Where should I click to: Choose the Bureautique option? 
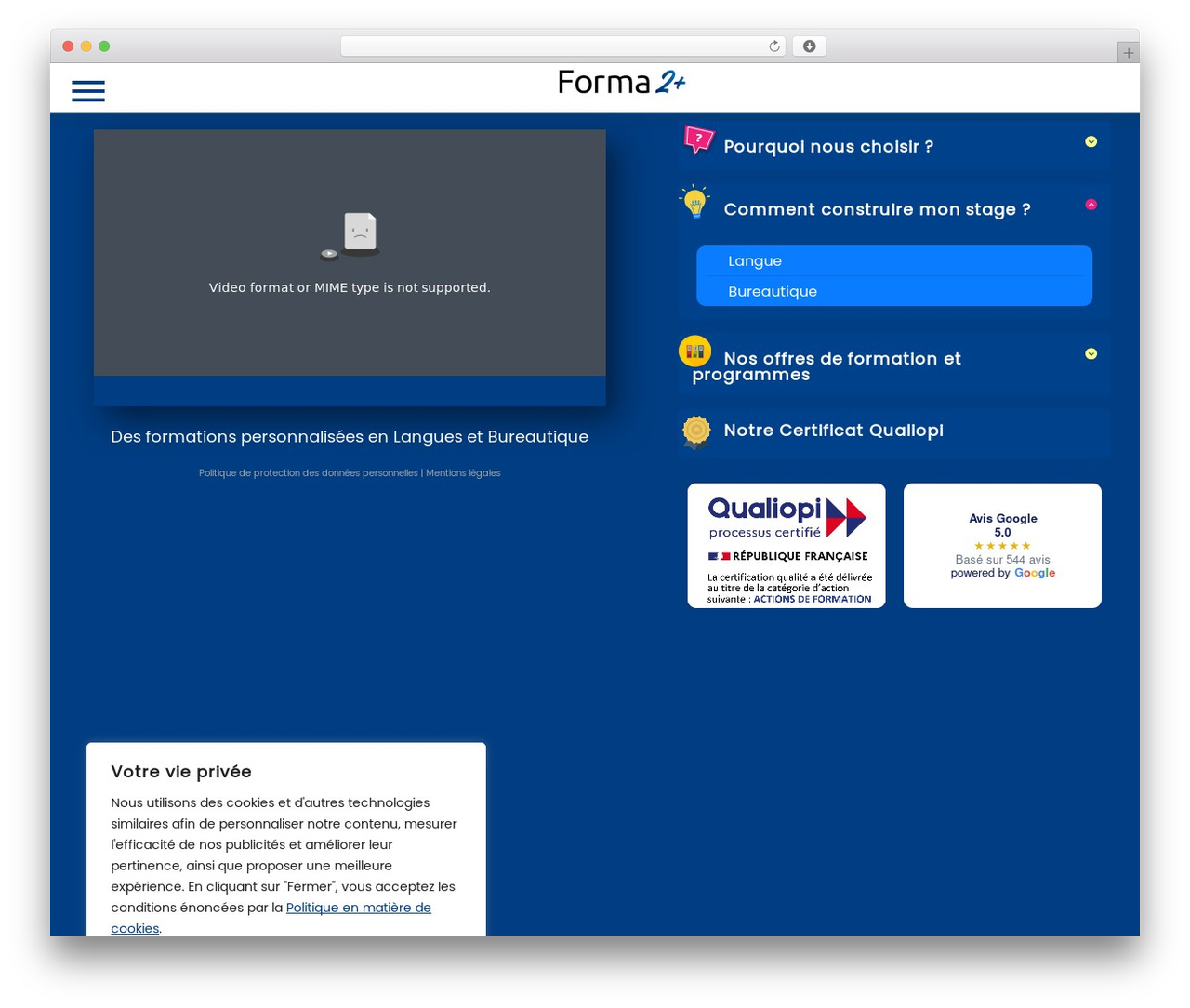[x=894, y=291]
